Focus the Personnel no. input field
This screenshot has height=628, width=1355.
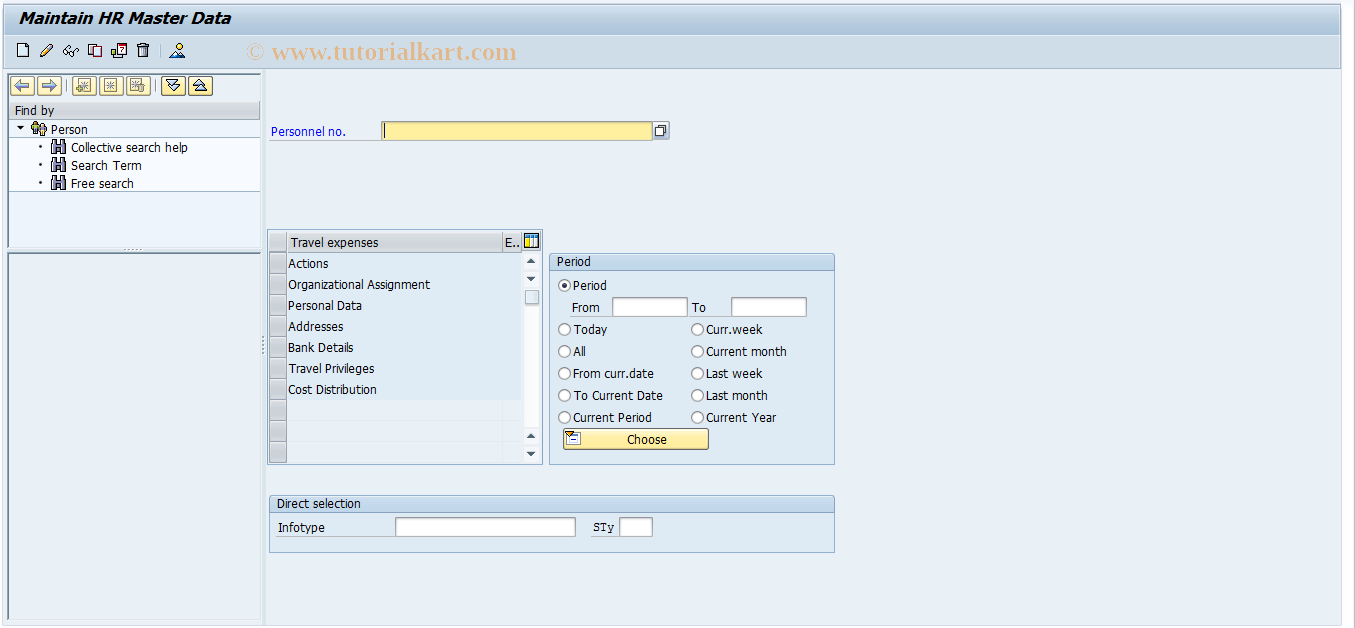point(516,131)
